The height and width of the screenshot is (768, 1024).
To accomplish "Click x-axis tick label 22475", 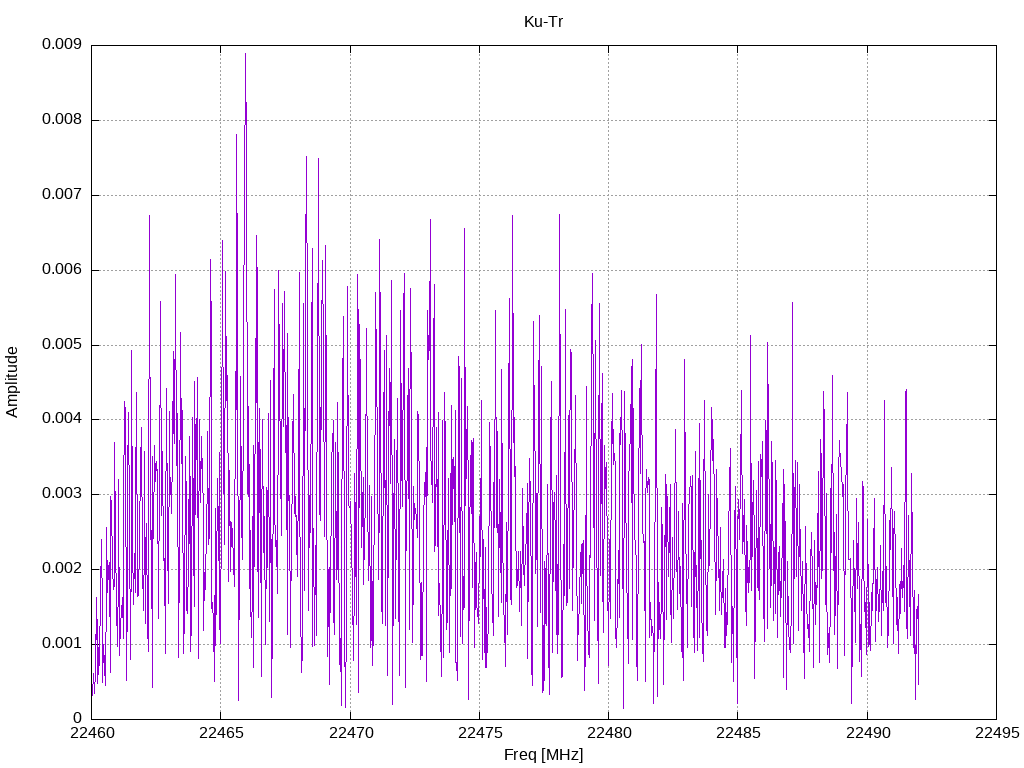I will tap(480, 733).
